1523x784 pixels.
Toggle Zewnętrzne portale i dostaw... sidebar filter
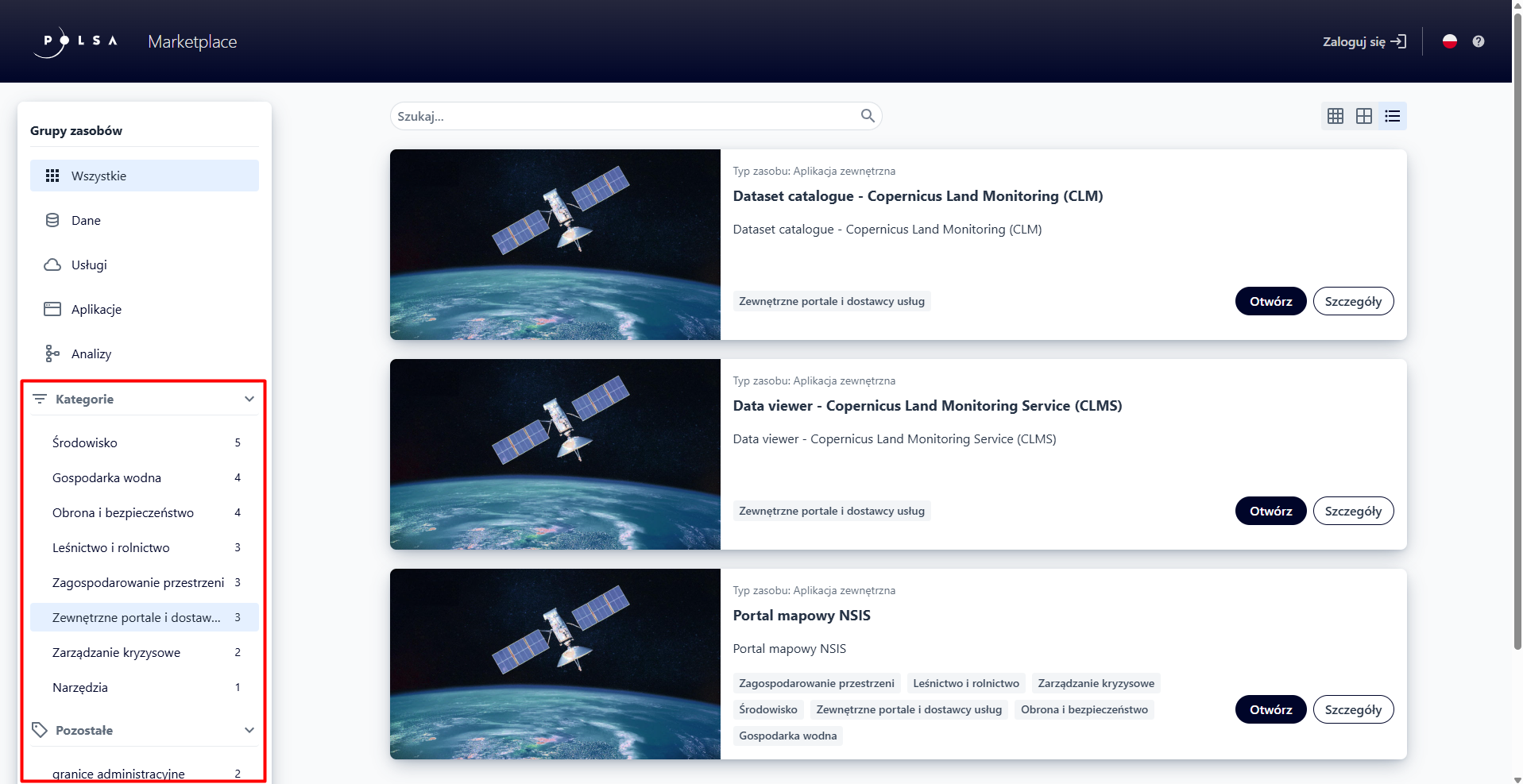pyautogui.click(x=145, y=617)
